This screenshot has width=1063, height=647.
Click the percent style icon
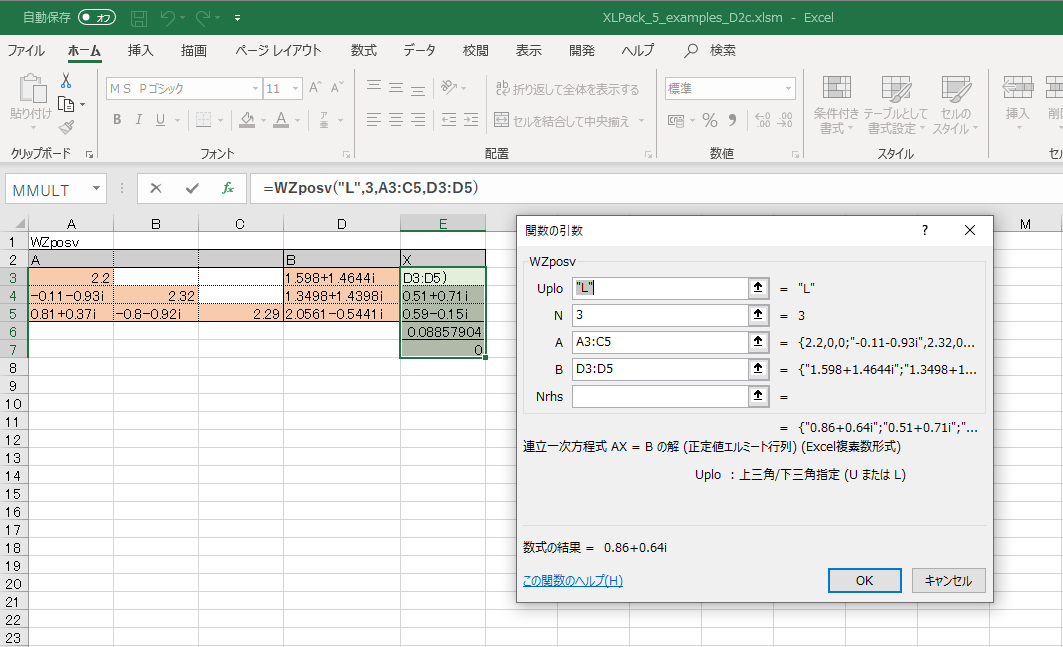tap(710, 121)
